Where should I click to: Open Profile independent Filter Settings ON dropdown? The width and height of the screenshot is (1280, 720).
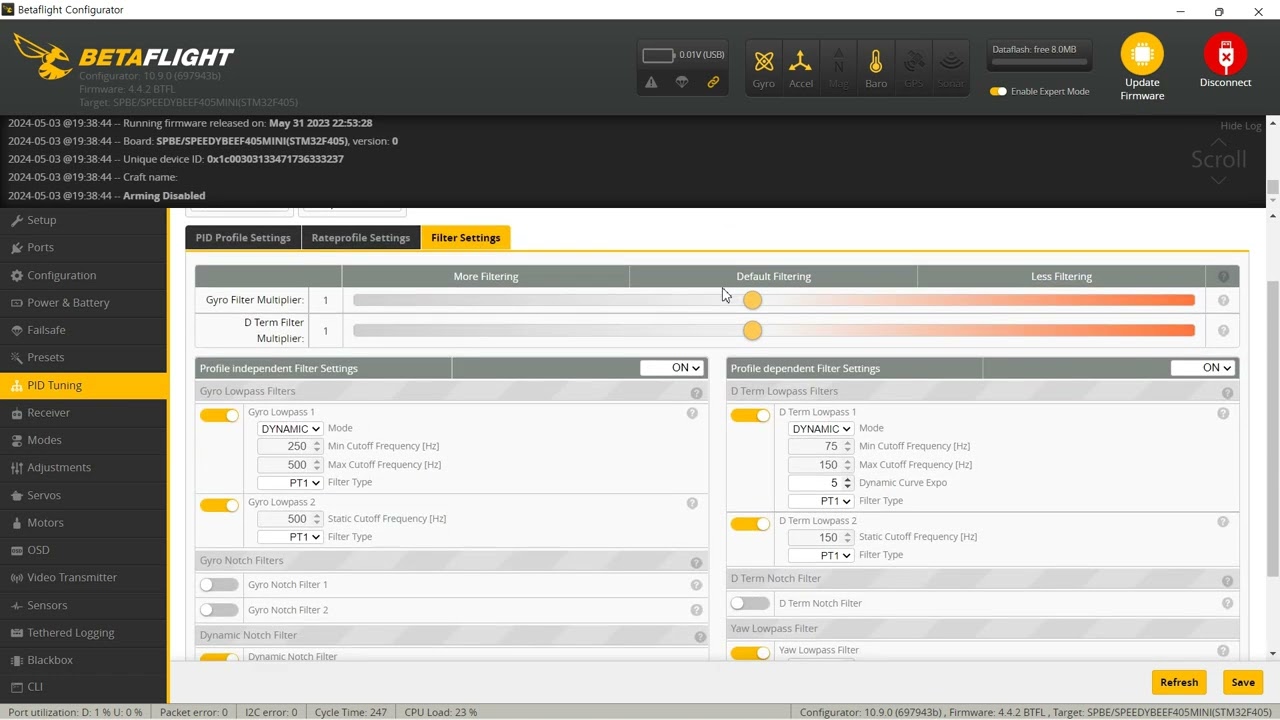pos(672,368)
